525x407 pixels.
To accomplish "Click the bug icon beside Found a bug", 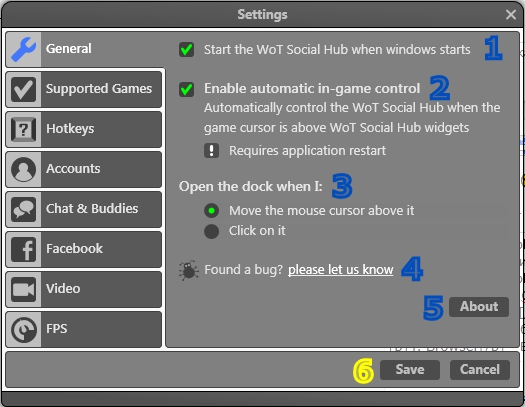I will (x=189, y=270).
